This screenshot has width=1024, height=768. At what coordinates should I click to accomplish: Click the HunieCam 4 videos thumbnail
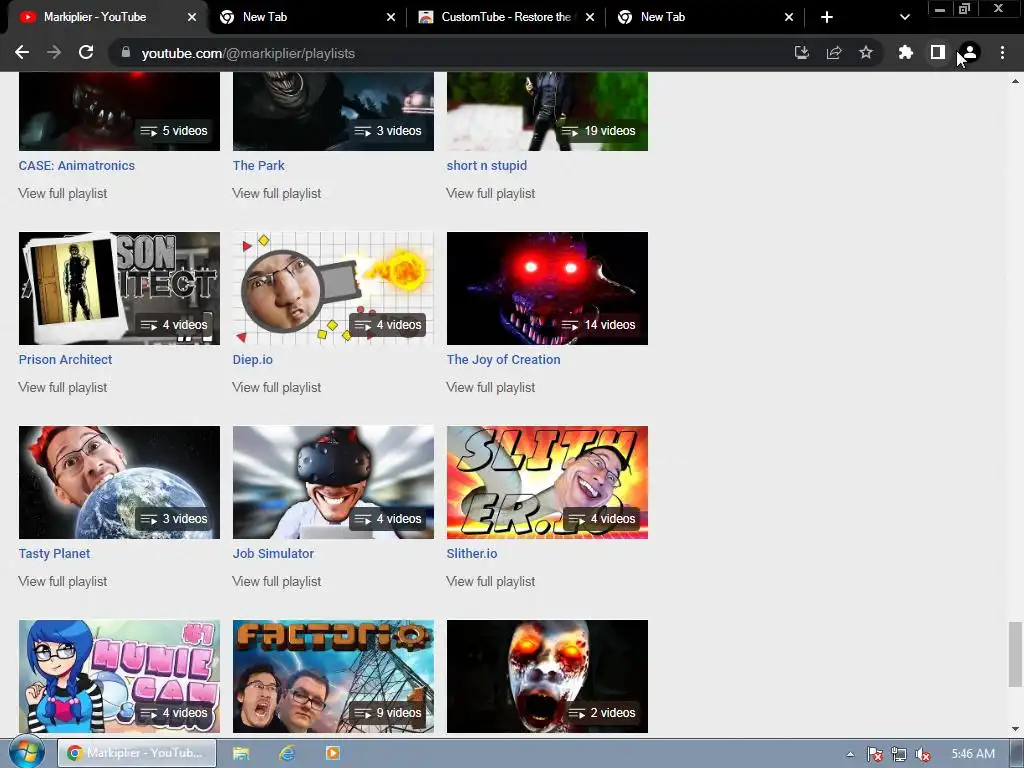pos(120,676)
